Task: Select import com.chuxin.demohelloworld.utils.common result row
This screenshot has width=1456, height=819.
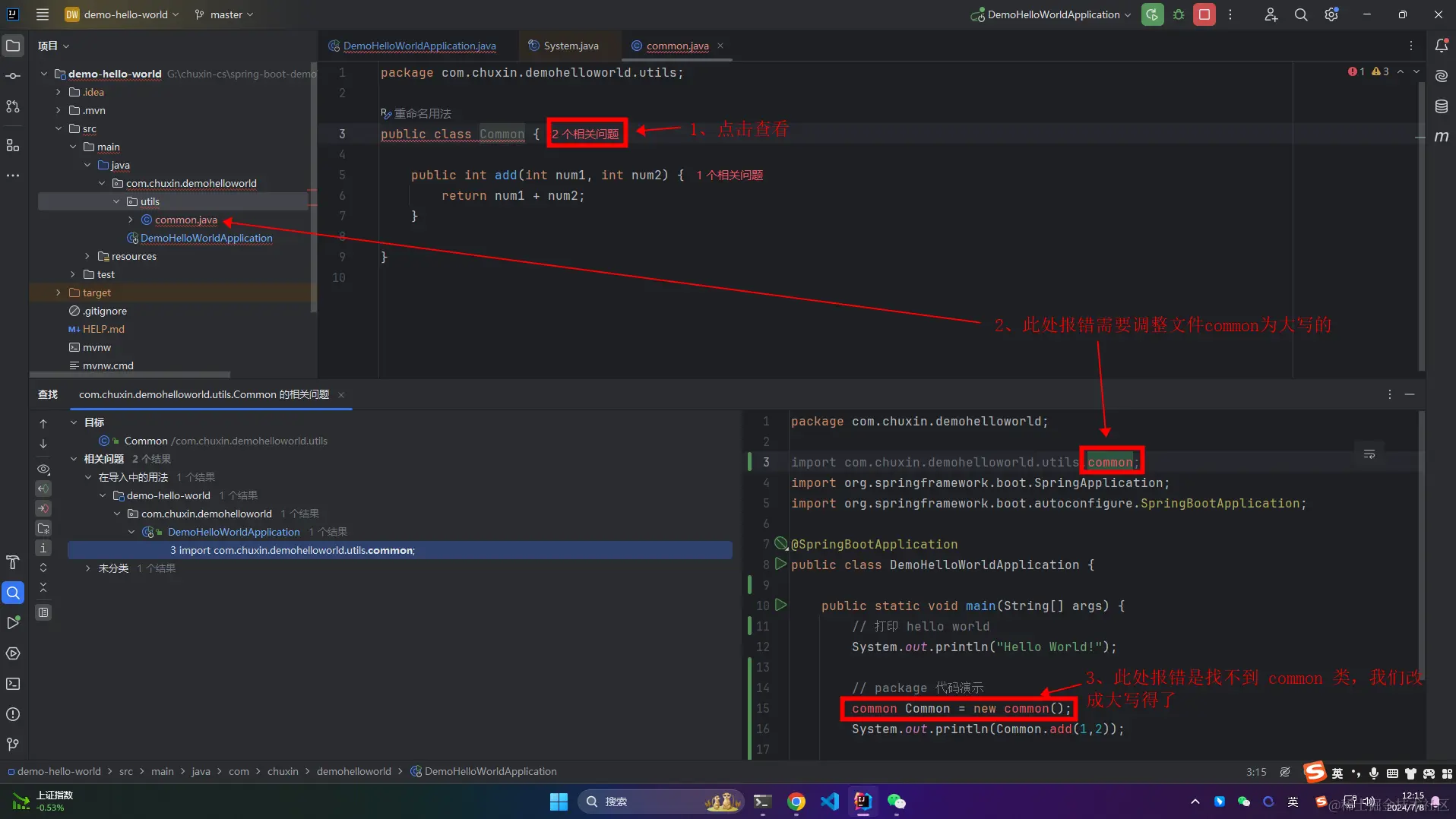Action: 400,550
